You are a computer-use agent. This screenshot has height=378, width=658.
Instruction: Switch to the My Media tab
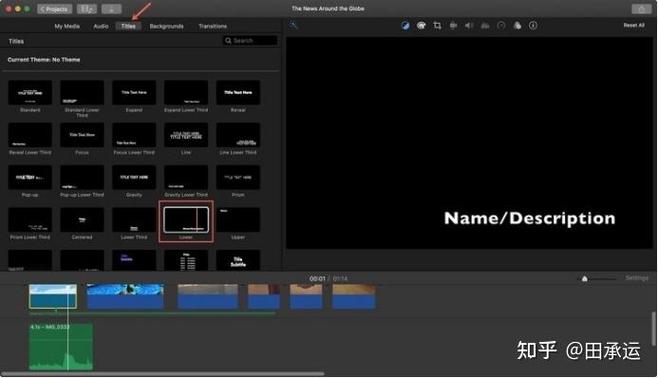click(x=67, y=26)
